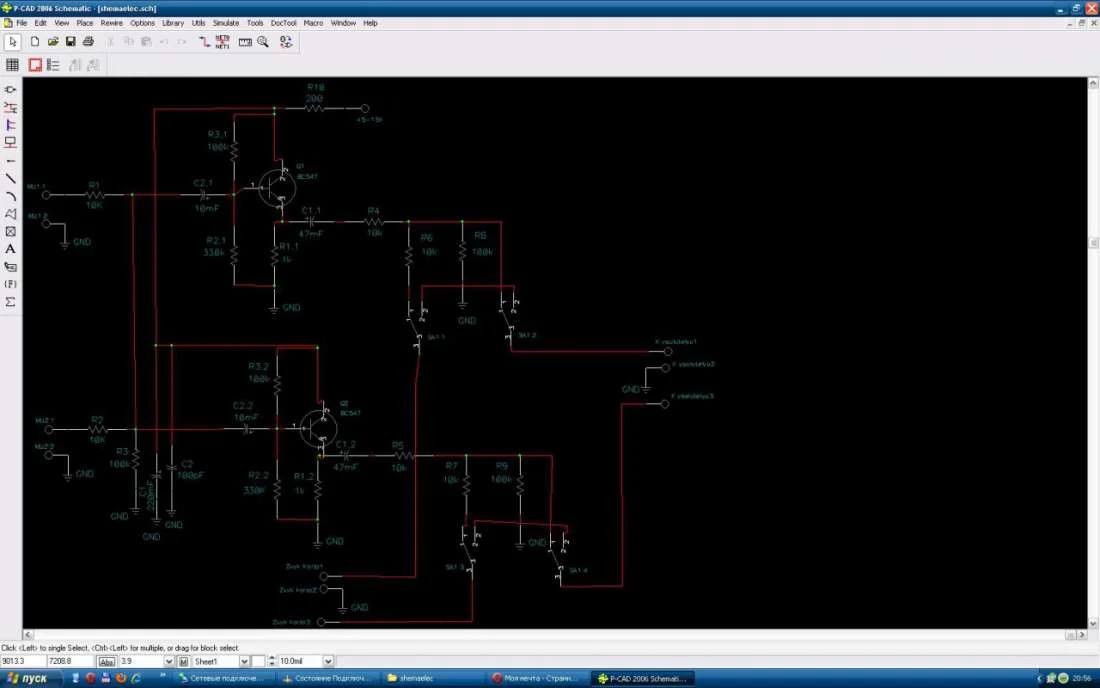Select the arrow Select tool in toolbar

13,42
